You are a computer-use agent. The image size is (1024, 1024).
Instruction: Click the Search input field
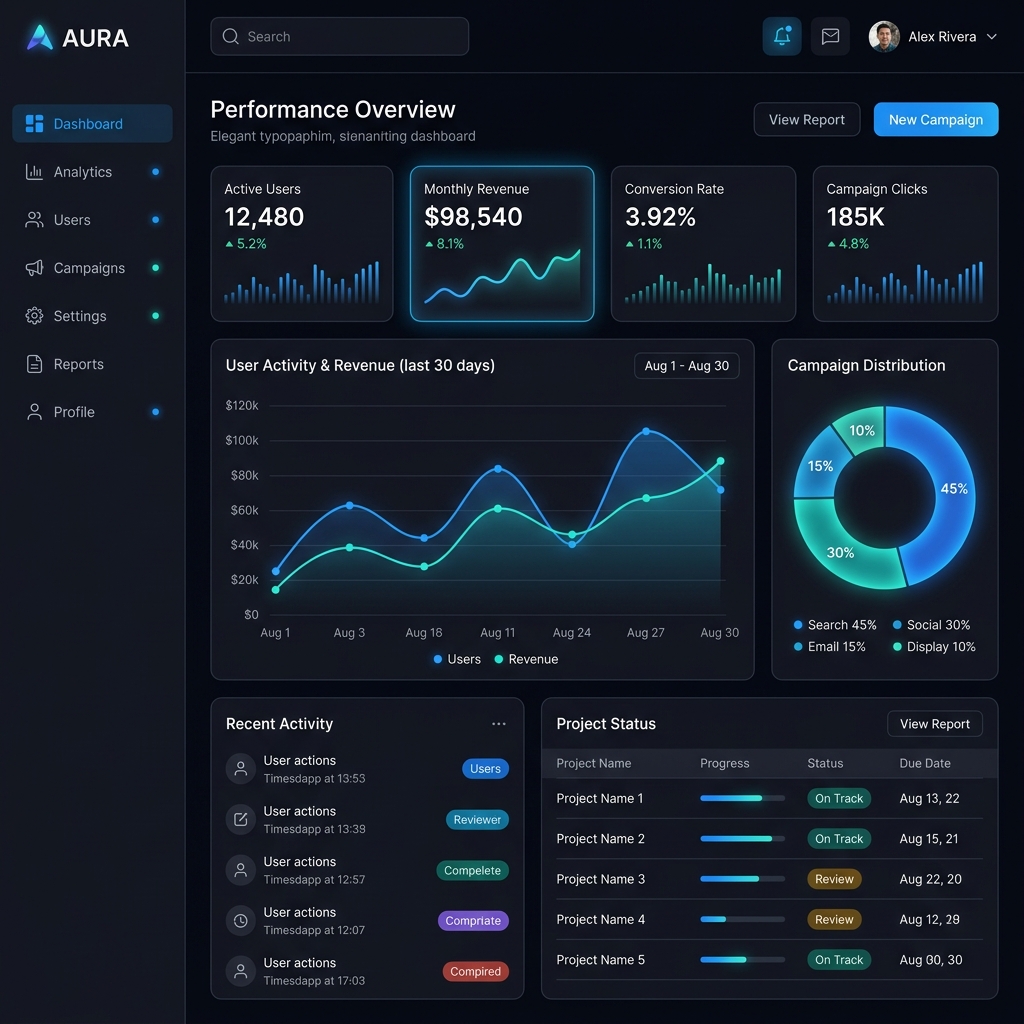pyautogui.click(x=340, y=37)
